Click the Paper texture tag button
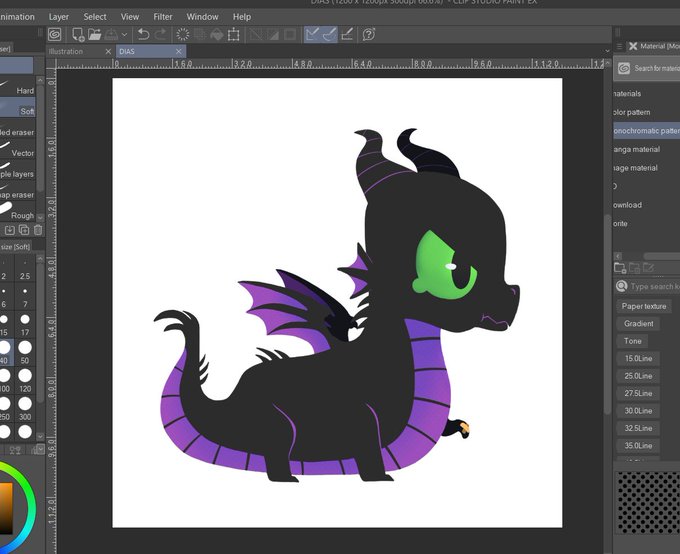Viewport: 680px width, 554px height. pyautogui.click(x=644, y=306)
